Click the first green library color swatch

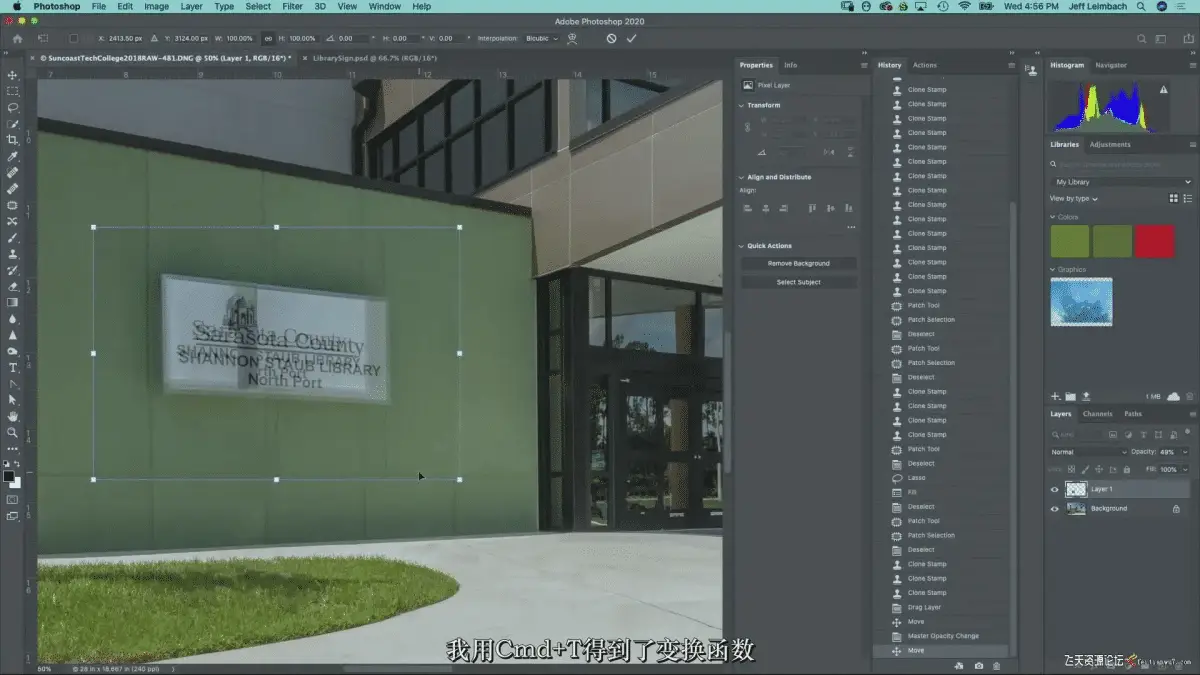[x=1069, y=241]
